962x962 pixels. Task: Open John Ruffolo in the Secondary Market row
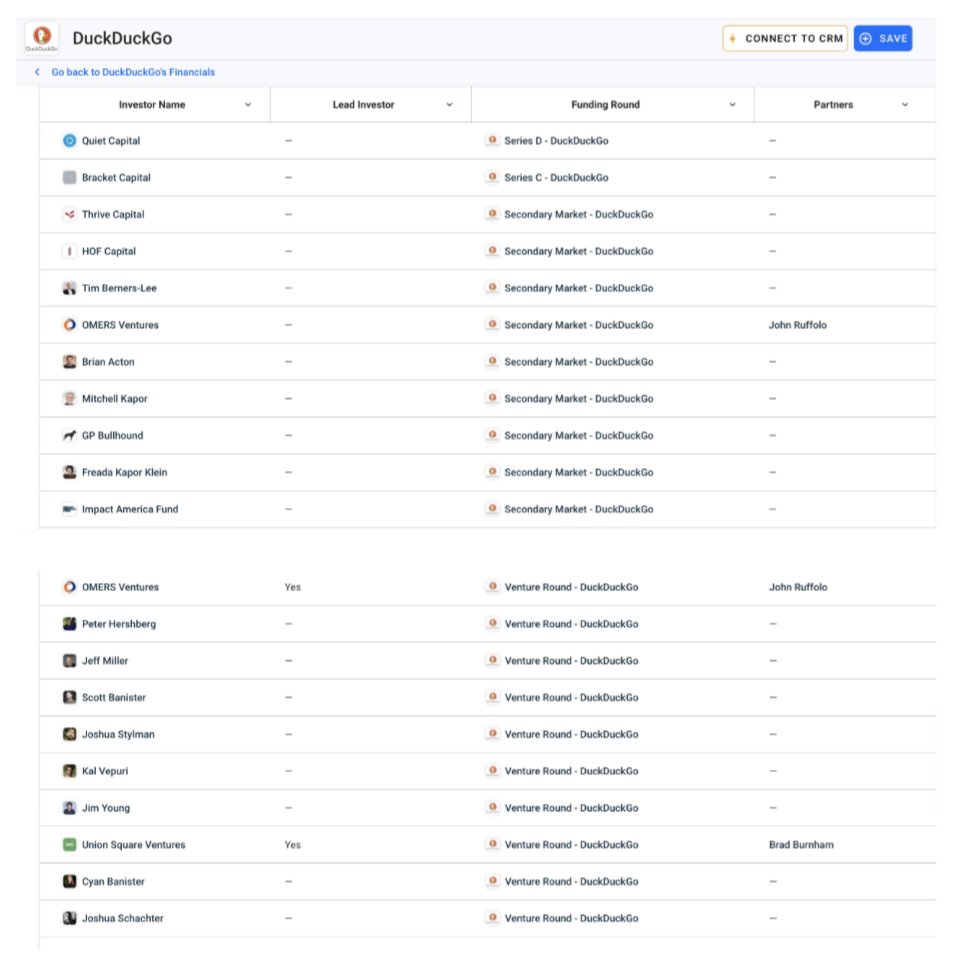tap(798, 325)
